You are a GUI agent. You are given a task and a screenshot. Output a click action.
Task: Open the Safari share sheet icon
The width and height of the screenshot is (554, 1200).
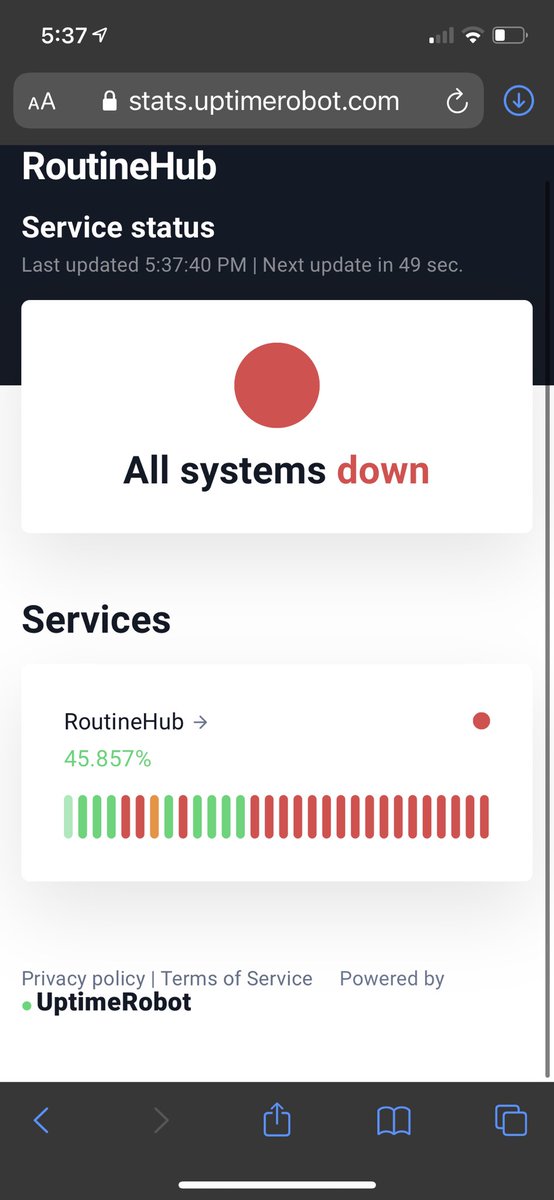(277, 1118)
